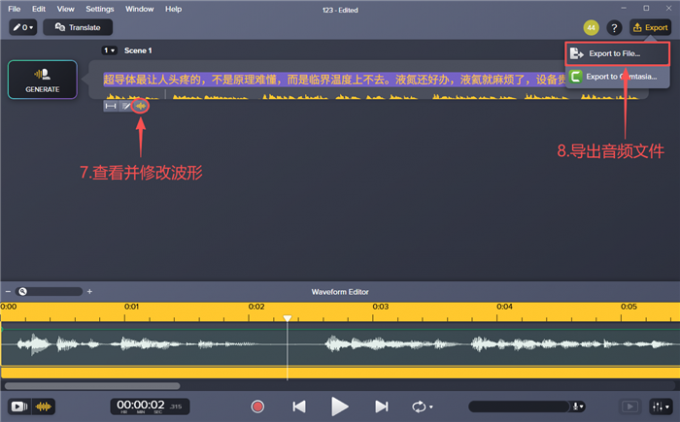Click the audio waveform track
Screen dimensions: 680x422
340,345
